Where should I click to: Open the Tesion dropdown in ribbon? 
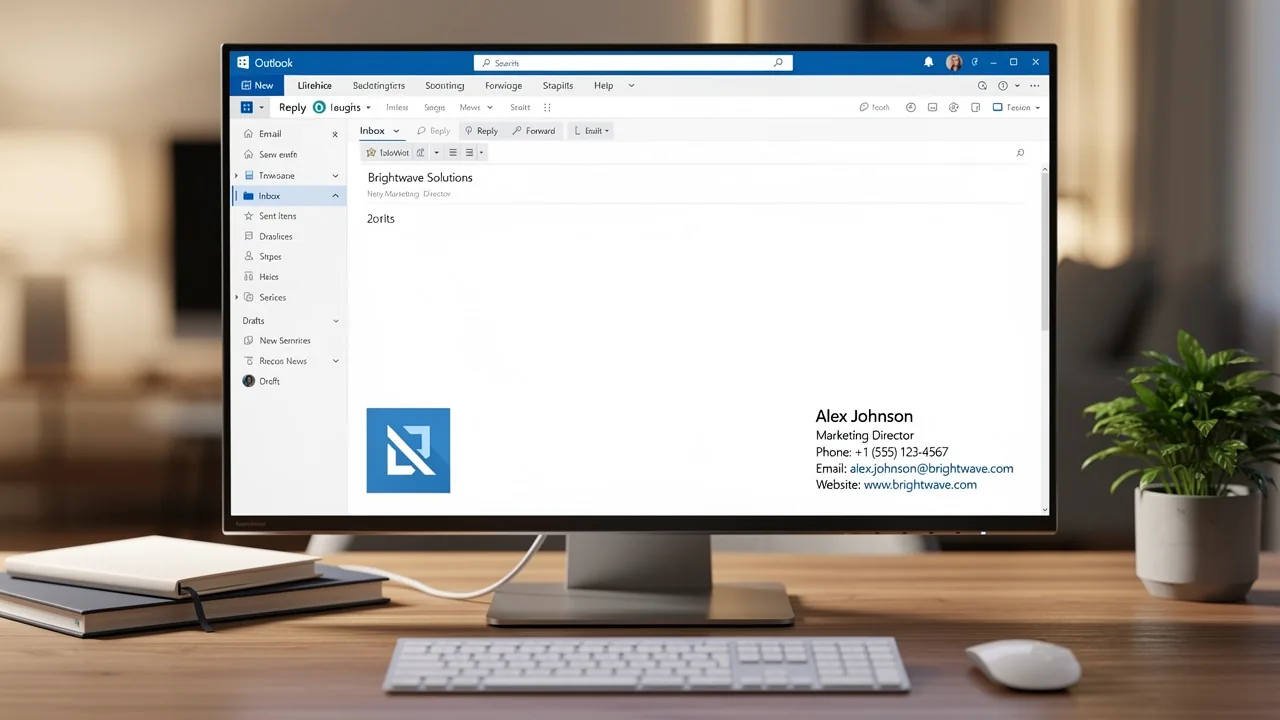(1017, 107)
